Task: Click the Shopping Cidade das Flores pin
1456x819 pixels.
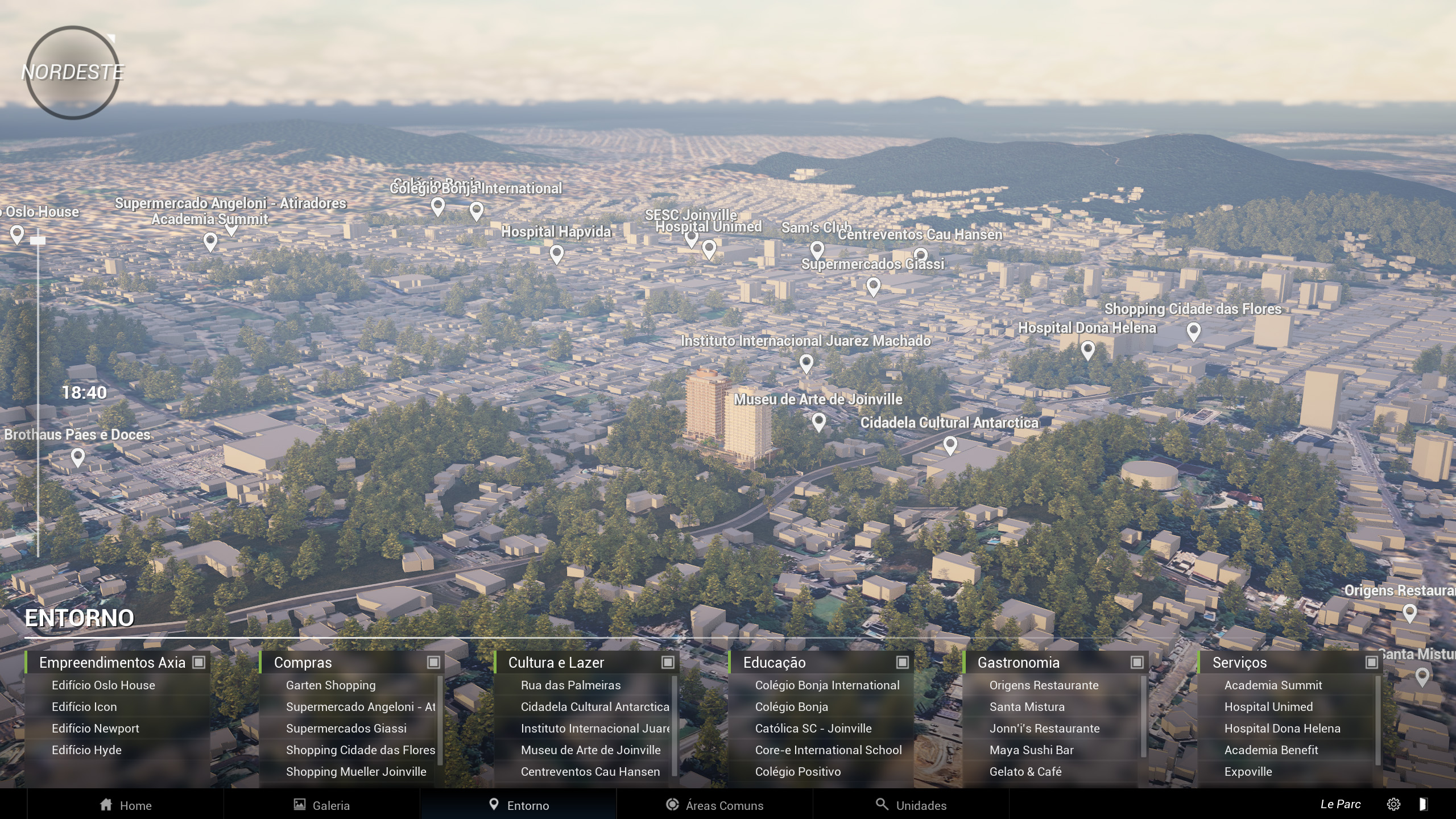Action: point(1194,331)
